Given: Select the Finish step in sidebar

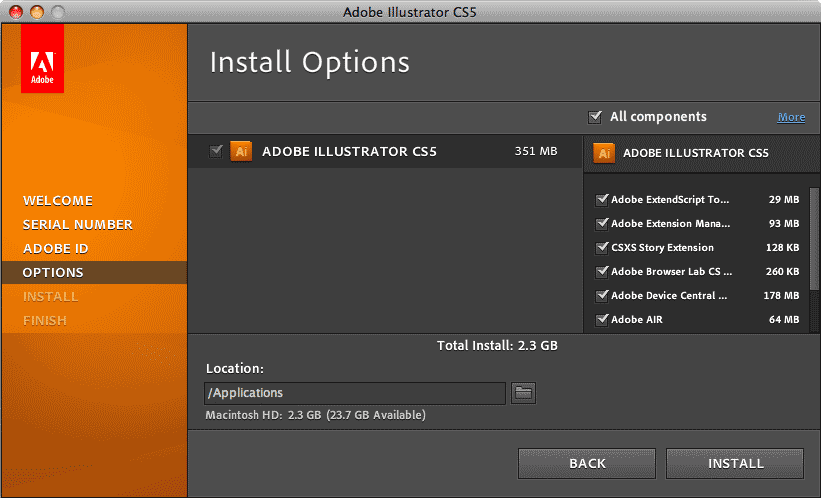Looking at the screenshot, I should coord(45,320).
